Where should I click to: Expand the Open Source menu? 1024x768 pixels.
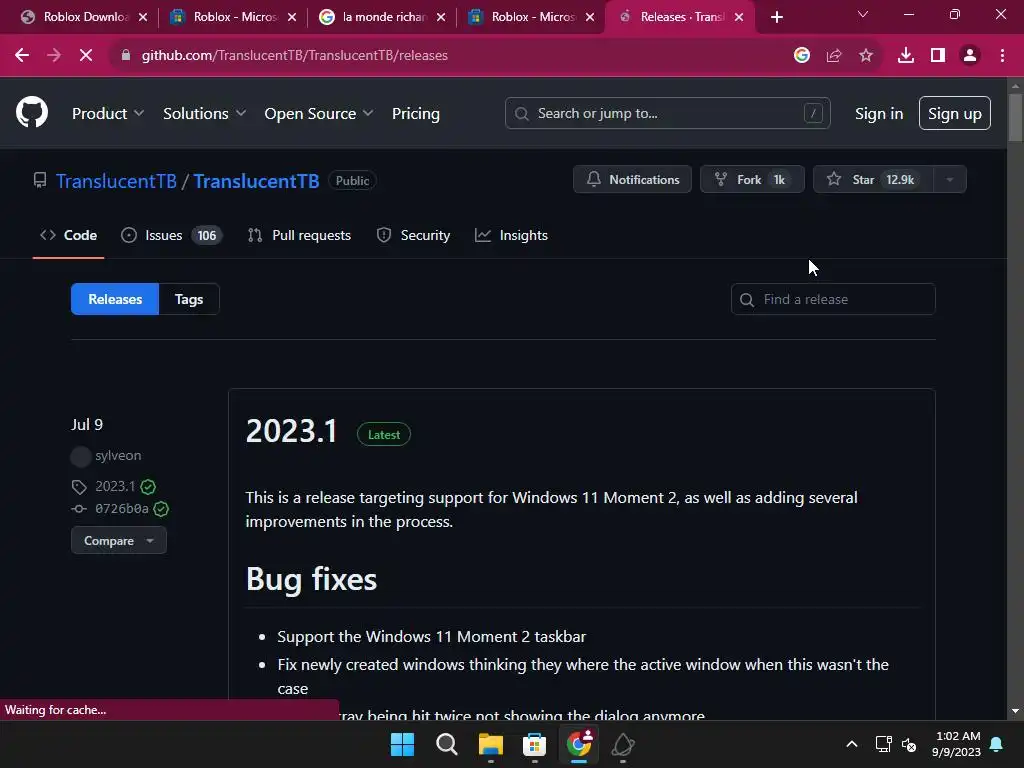pos(319,114)
